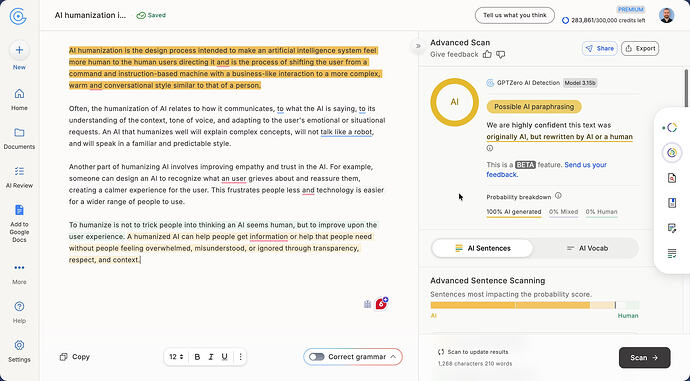This screenshot has width=690, height=381.
Task: Click the info icon next to Probability breakdown
Action: (x=558, y=196)
